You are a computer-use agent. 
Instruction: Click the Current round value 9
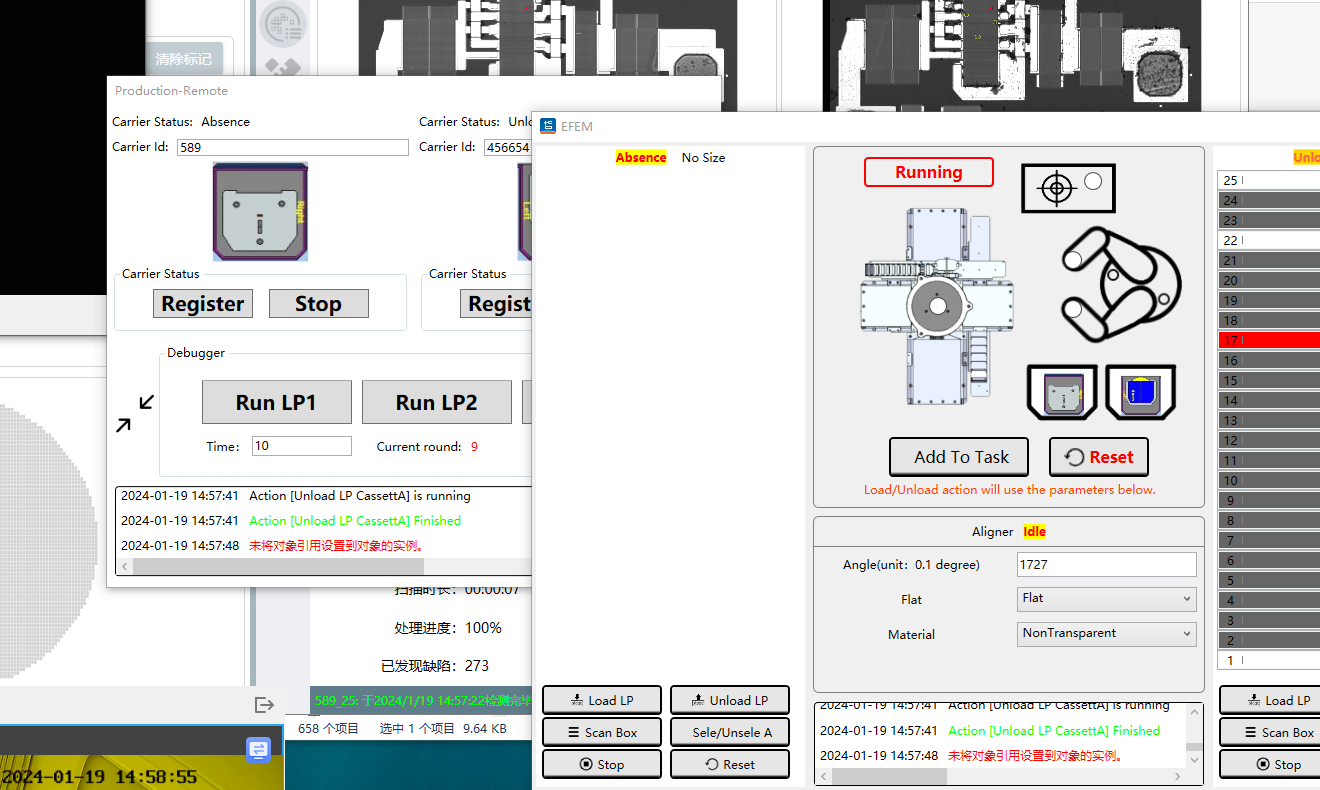tap(474, 447)
